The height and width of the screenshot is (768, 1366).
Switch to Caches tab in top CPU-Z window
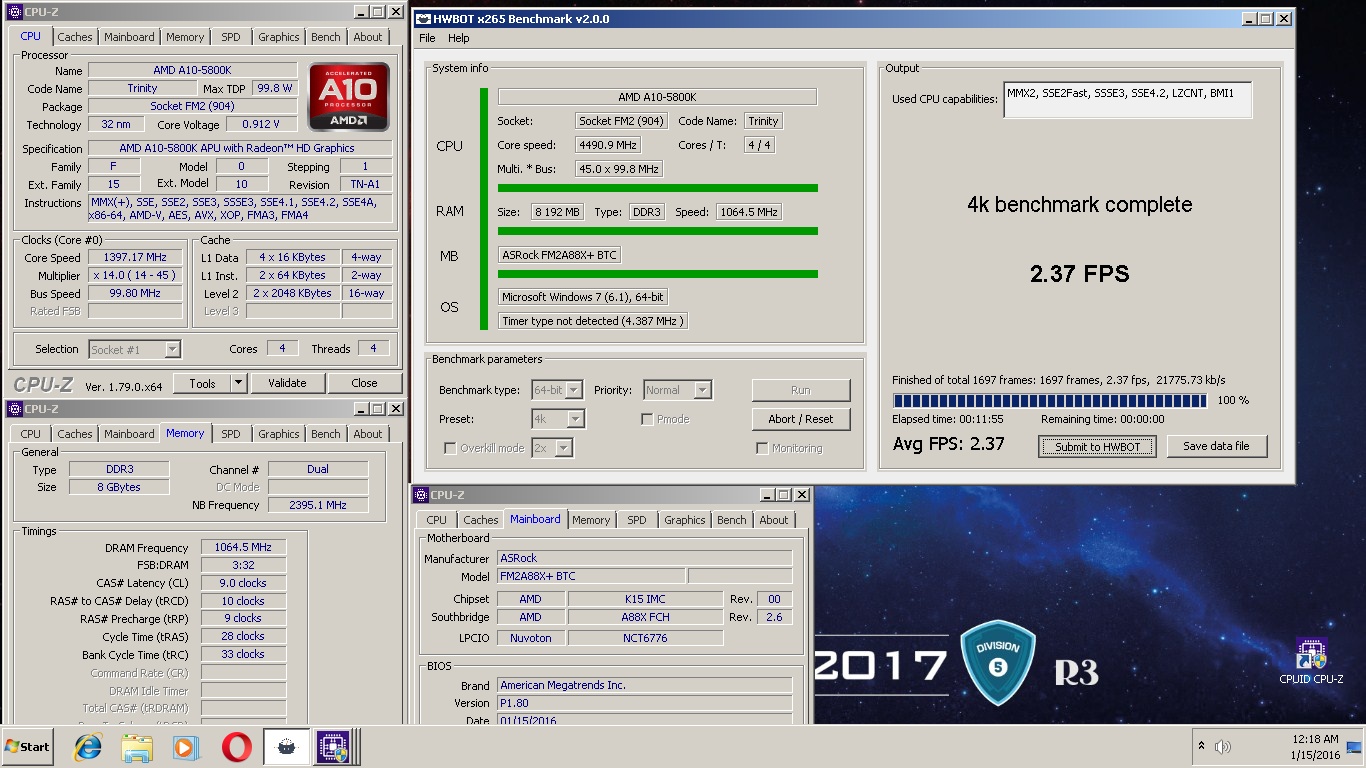point(75,37)
